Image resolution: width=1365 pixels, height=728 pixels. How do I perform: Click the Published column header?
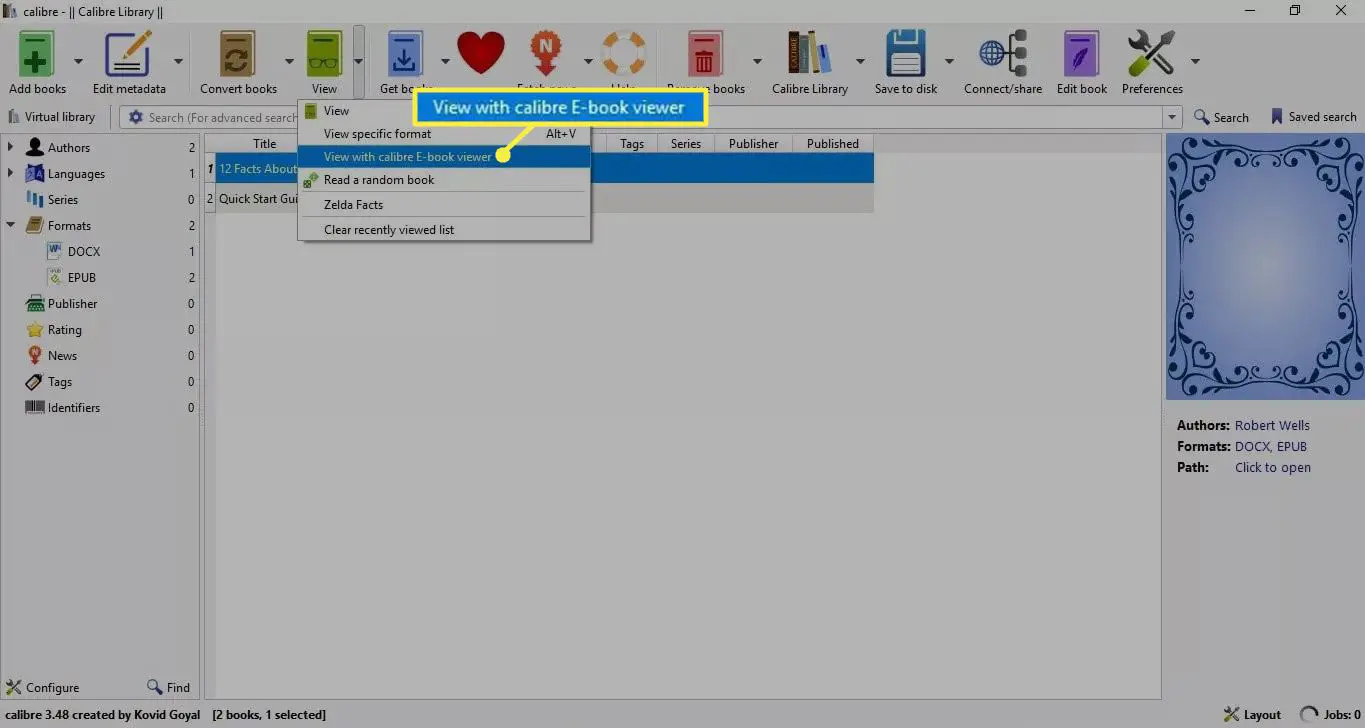point(833,143)
